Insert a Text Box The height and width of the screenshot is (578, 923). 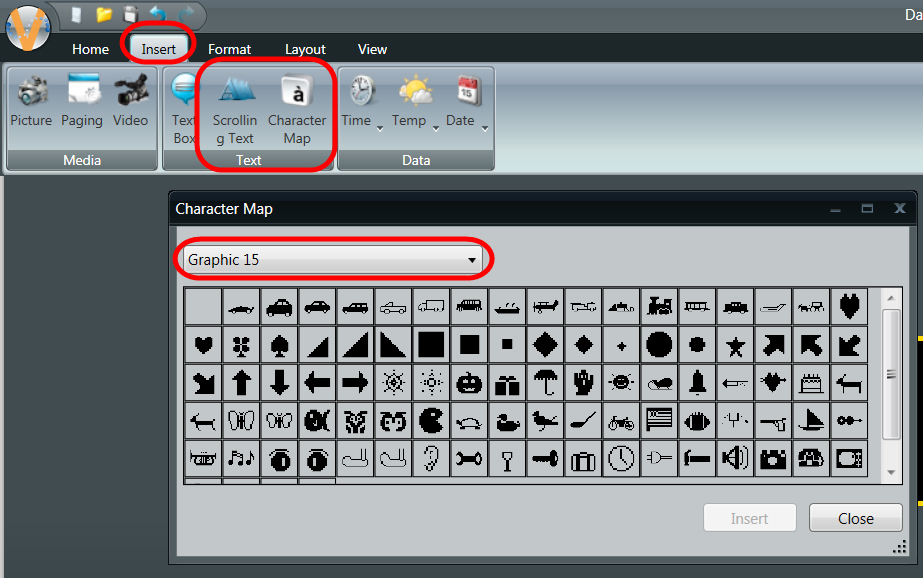[184, 104]
